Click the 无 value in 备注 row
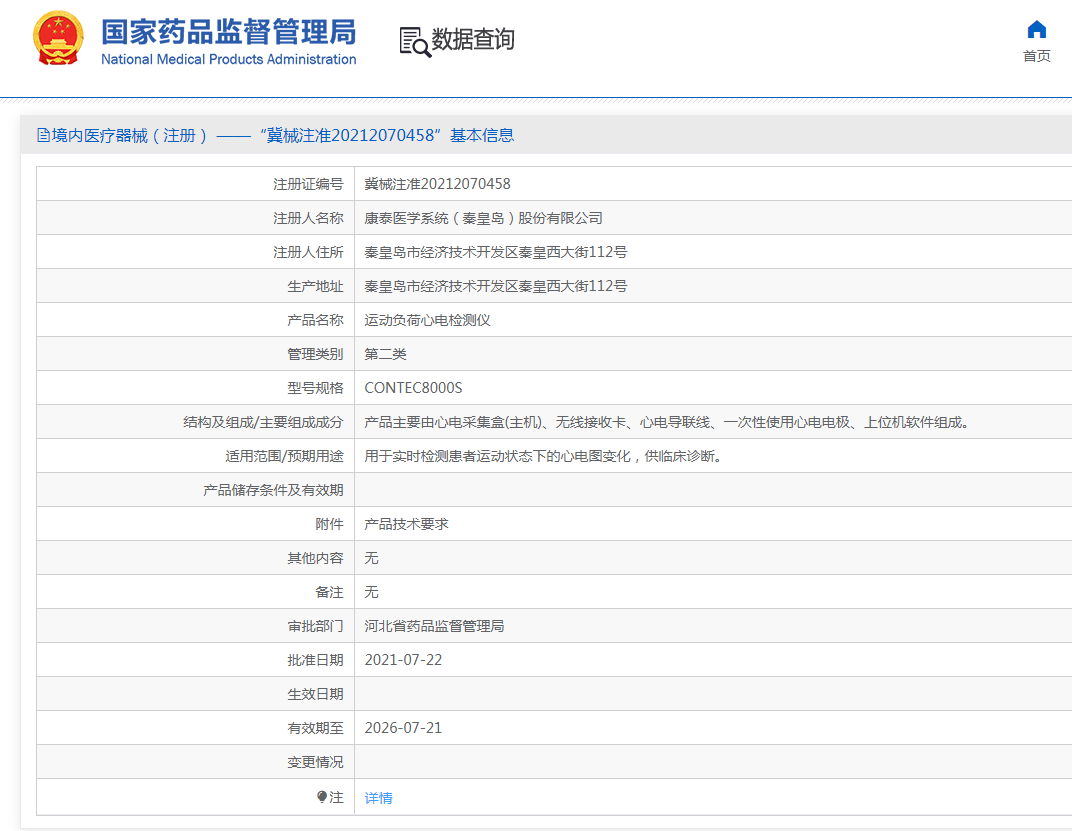 371,592
